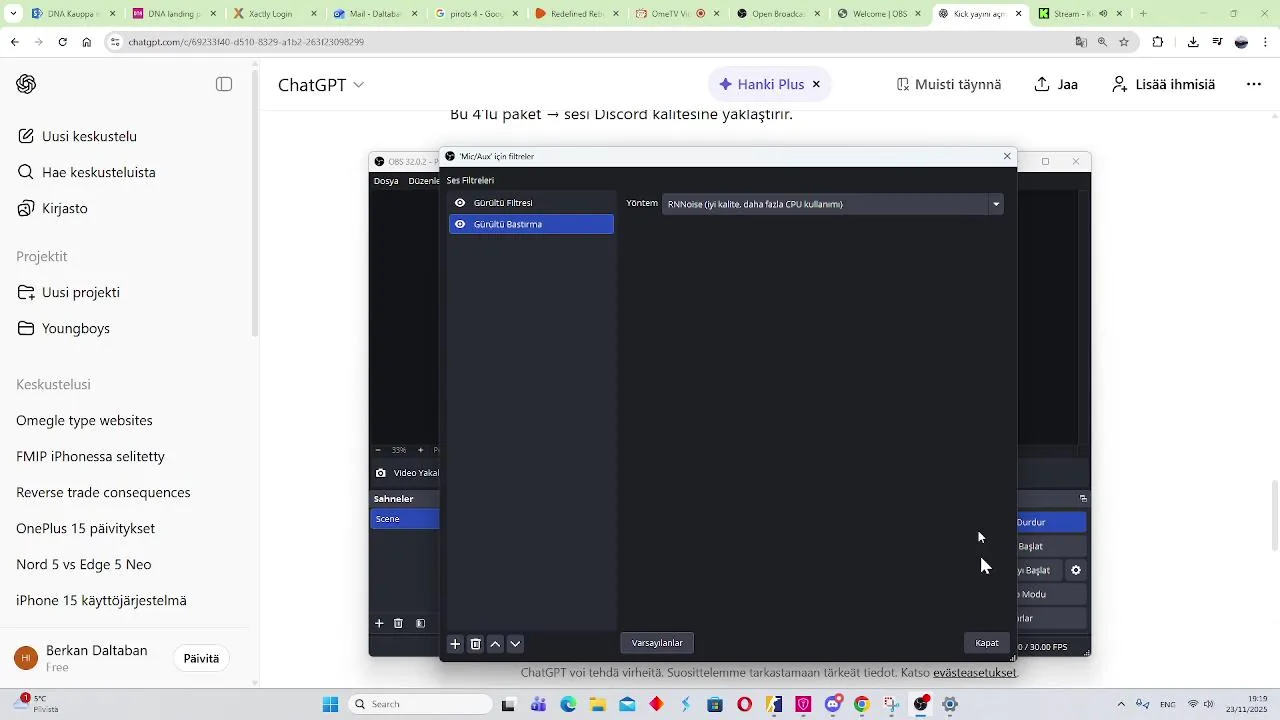Screen dimensions: 1280x720
Task: Expand the ChatGPT model selector dropdown
Action: click(320, 85)
